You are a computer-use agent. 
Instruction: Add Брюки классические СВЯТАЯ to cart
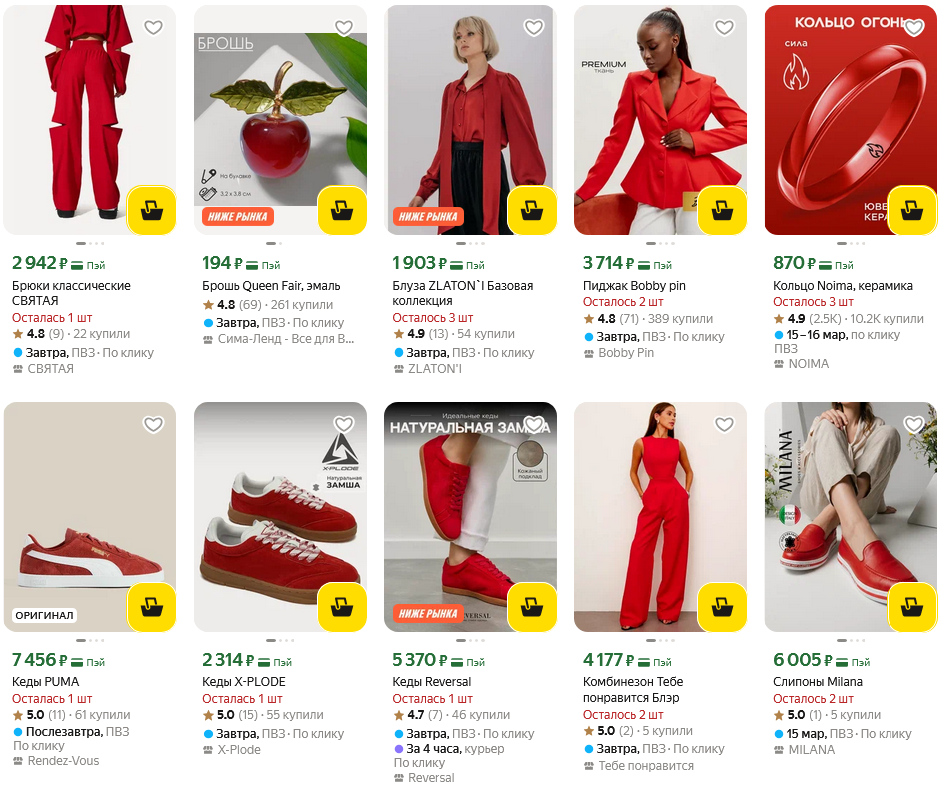[152, 210]
